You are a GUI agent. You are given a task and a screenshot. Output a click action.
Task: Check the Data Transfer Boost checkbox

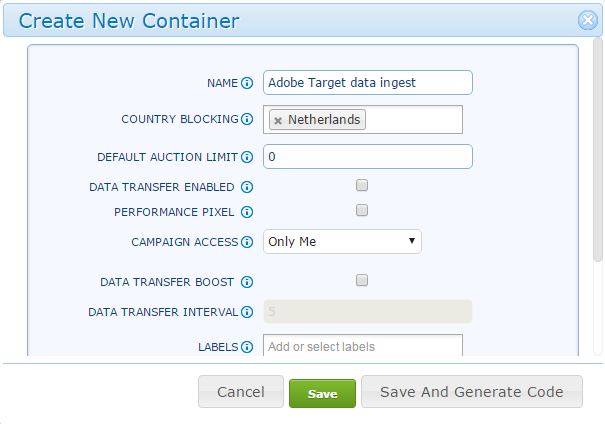(x=362, y=280)
